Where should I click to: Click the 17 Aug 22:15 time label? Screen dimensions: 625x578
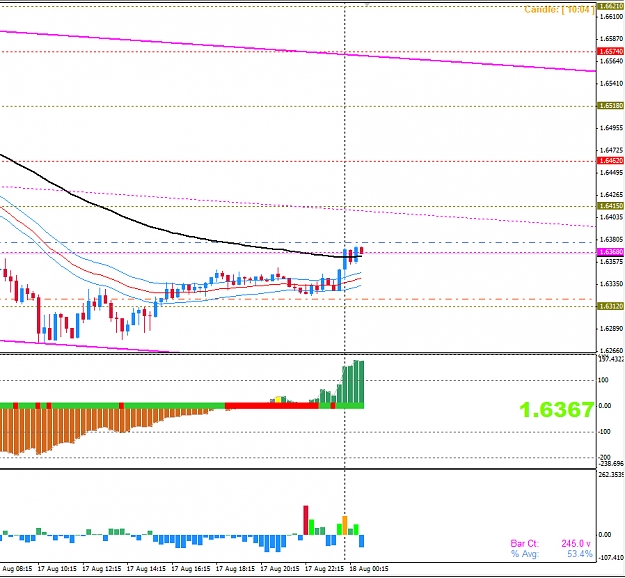point(324,569)
